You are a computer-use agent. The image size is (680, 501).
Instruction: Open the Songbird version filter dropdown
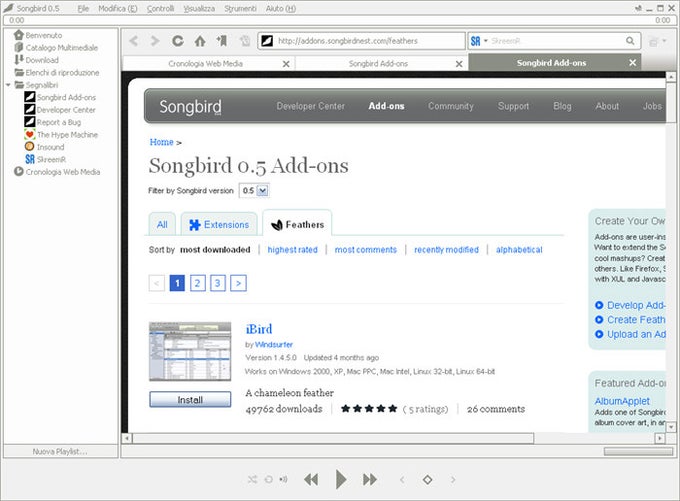point(254,190)
